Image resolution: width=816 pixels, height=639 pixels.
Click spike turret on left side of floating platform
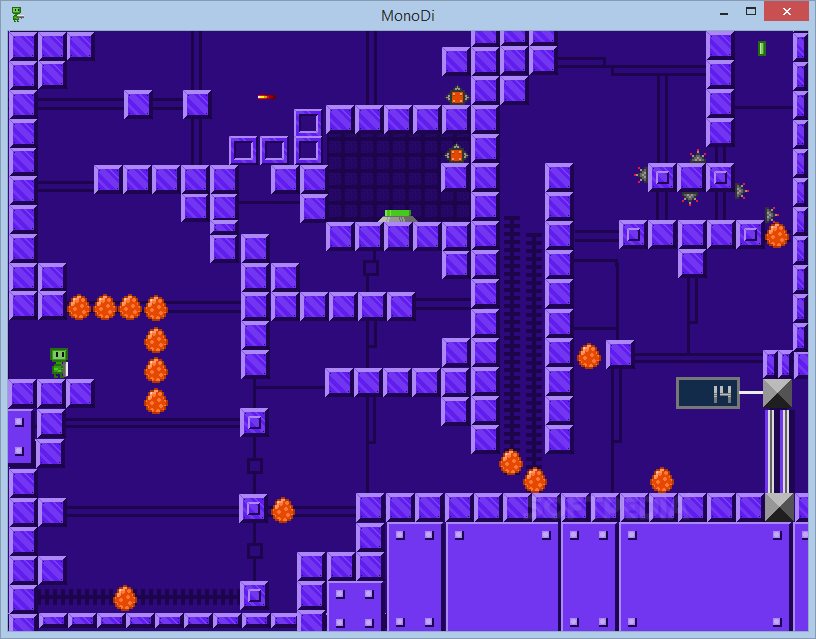[x=641, y=175]
